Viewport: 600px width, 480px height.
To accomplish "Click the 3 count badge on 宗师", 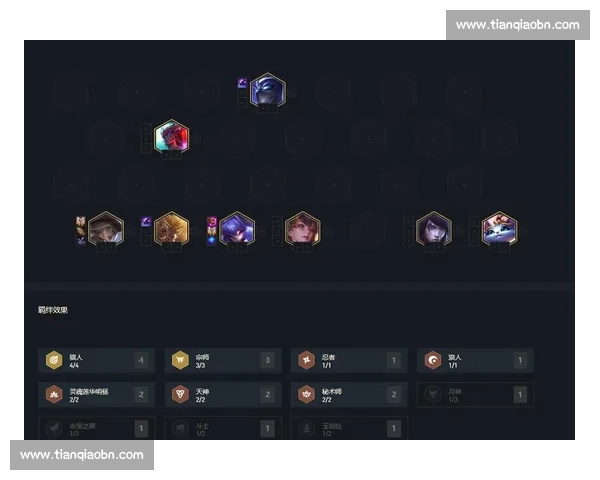I will [267, 360].
